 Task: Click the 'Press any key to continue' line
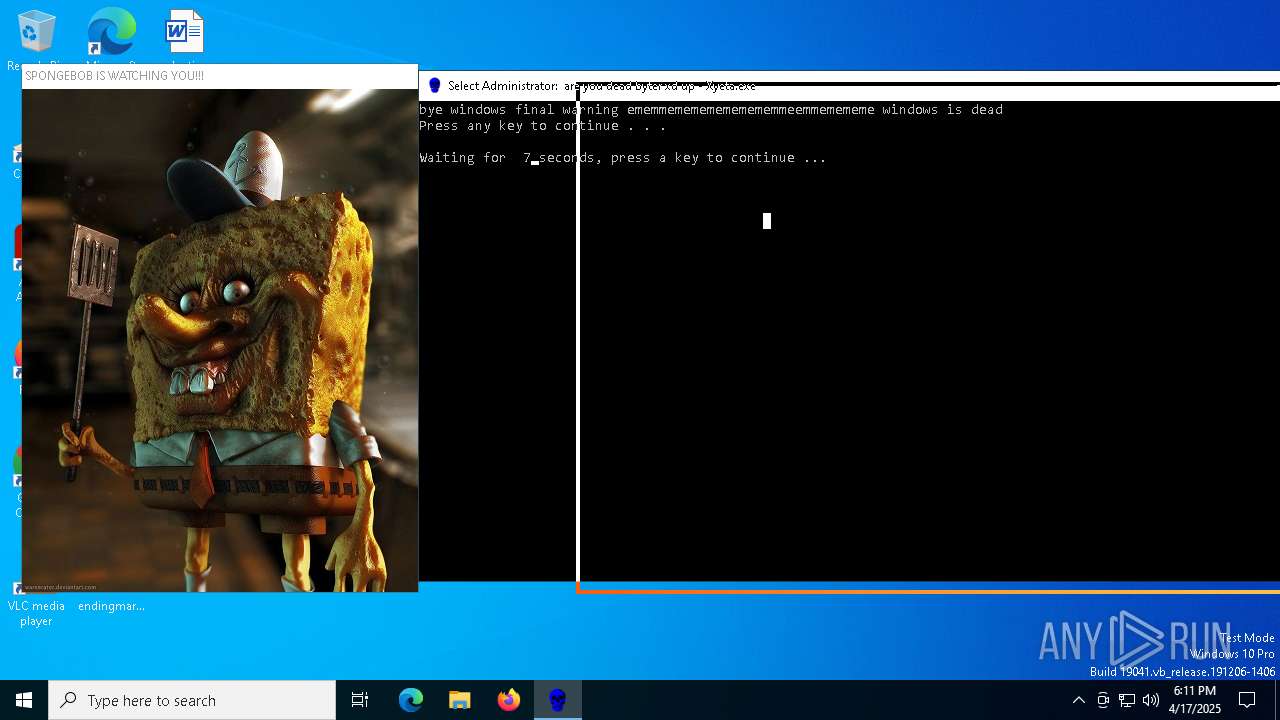click(542, 126)
